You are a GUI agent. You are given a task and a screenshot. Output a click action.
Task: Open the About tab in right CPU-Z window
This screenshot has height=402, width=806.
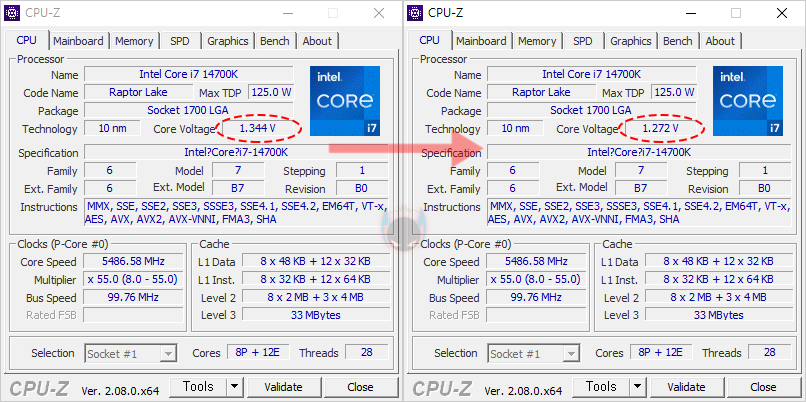click(720, 41)
